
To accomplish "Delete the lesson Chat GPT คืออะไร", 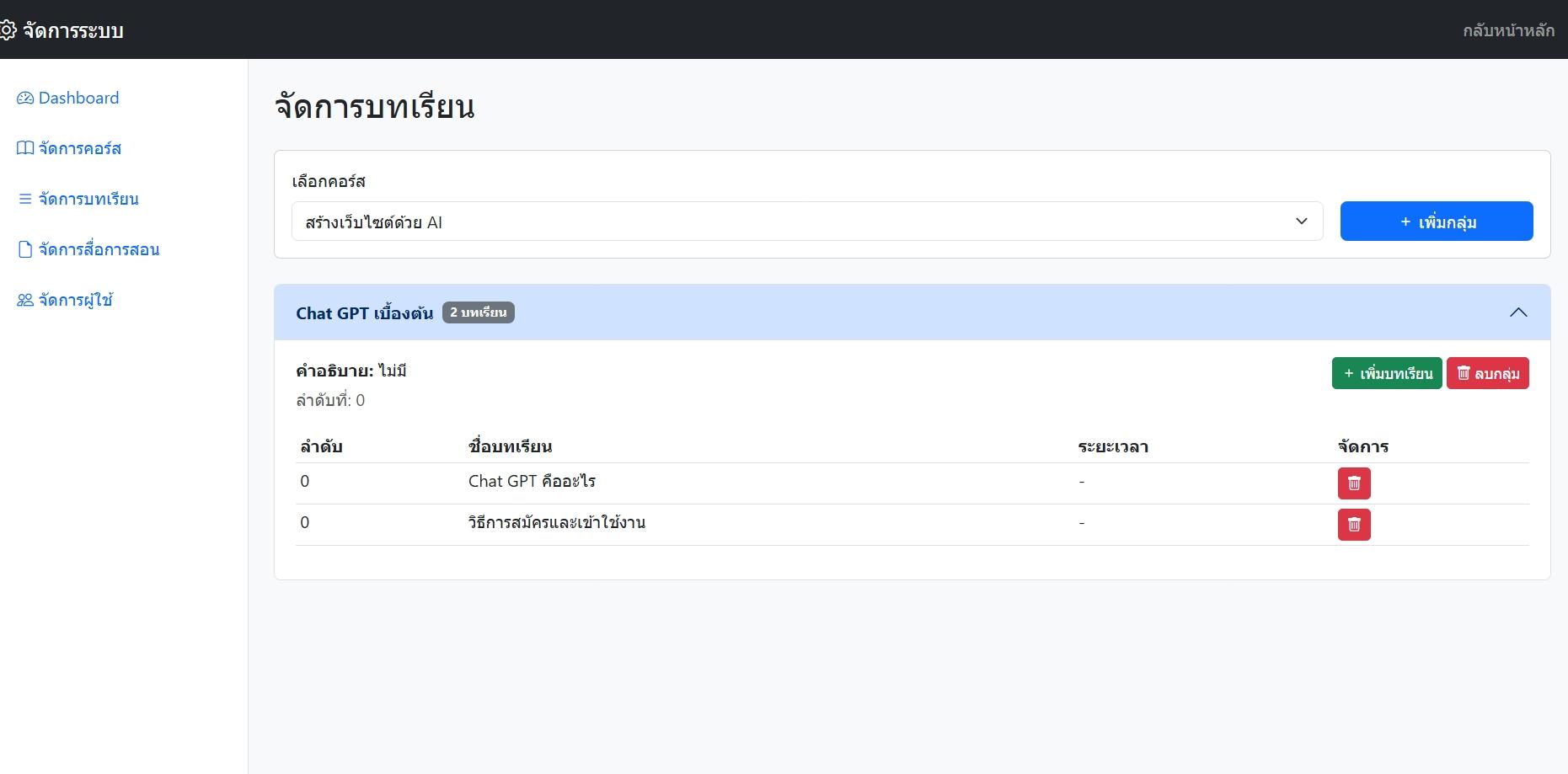I will pos(1354,483).
